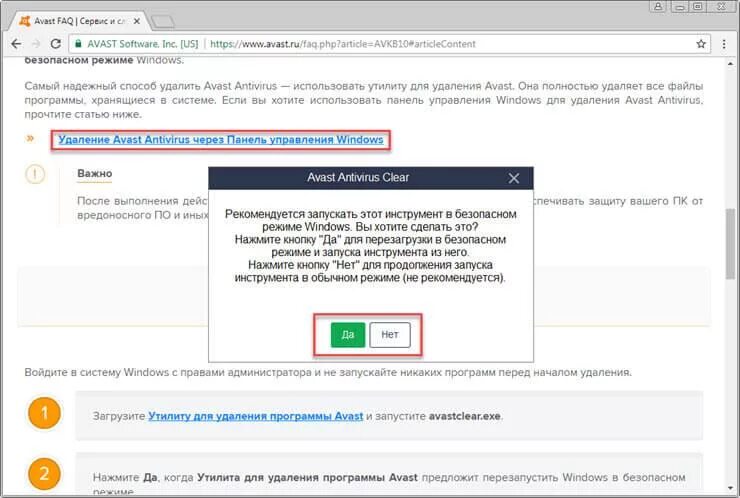This screenshot has height=498, width=740.
Task: Open the padlock site security info
Action: [78, 43]
